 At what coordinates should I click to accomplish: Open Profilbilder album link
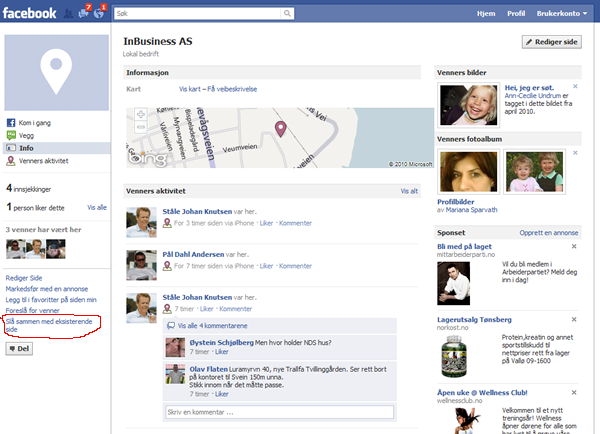point(455,202)
